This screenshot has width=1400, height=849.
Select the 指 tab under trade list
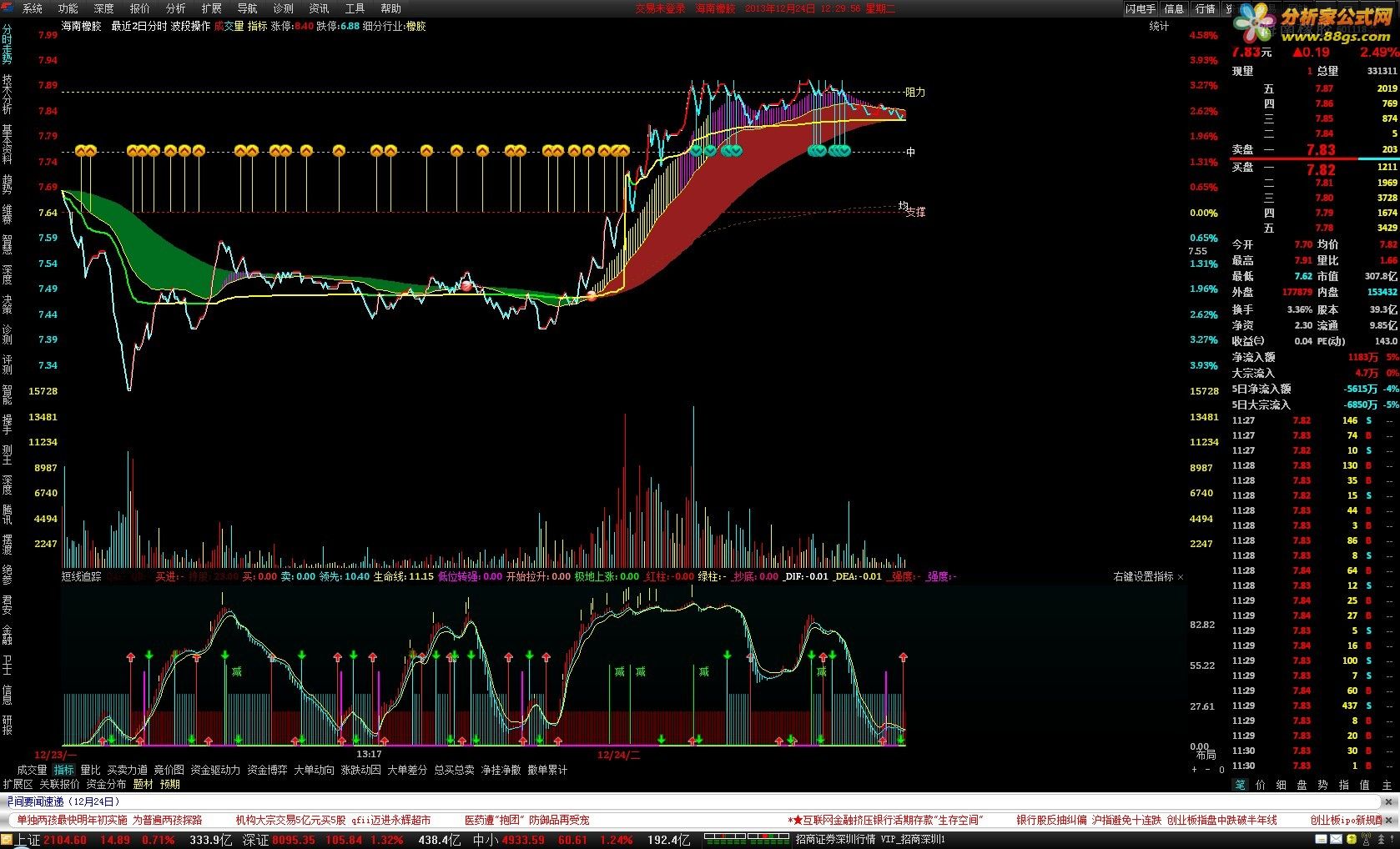click(x=1344, y=785)
